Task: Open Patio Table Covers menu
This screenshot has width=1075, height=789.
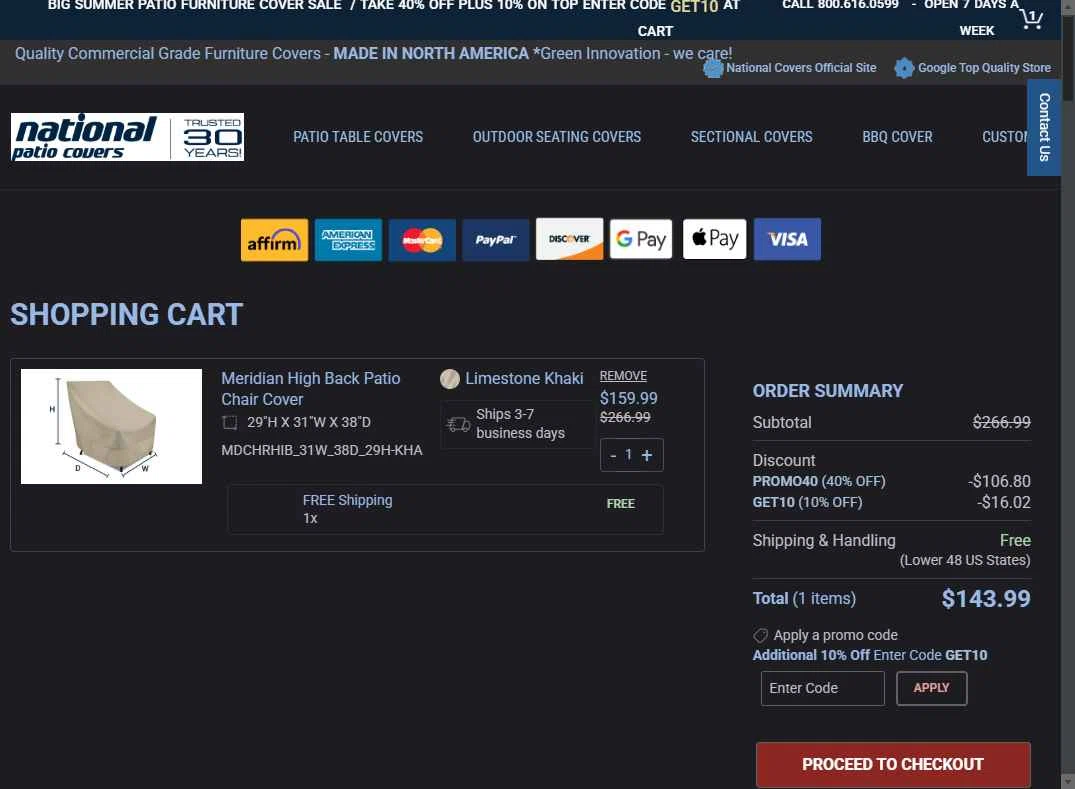Action: pos(358,137)
